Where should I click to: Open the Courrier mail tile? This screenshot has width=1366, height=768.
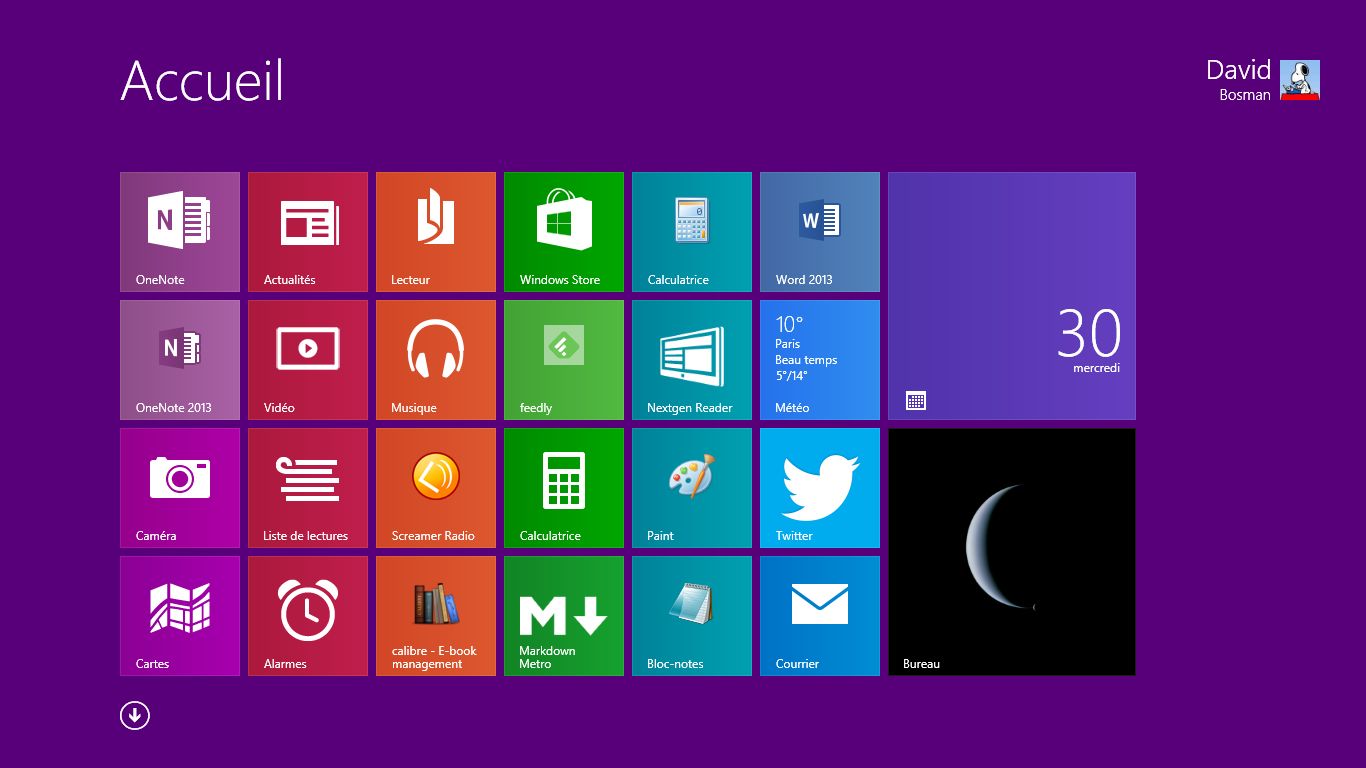819,616
